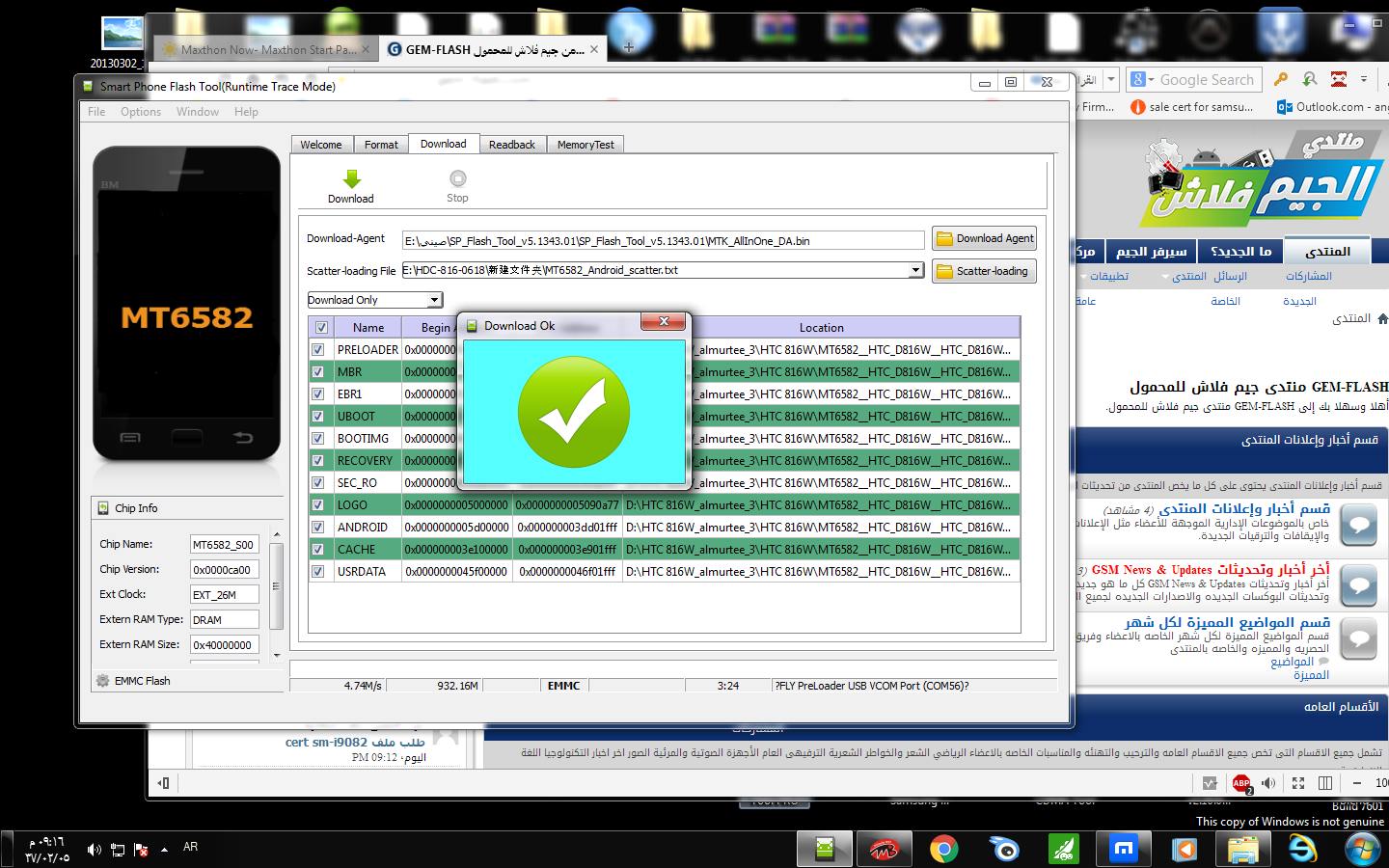Open the GSM News & Updates forum section link

point(1211,569)
